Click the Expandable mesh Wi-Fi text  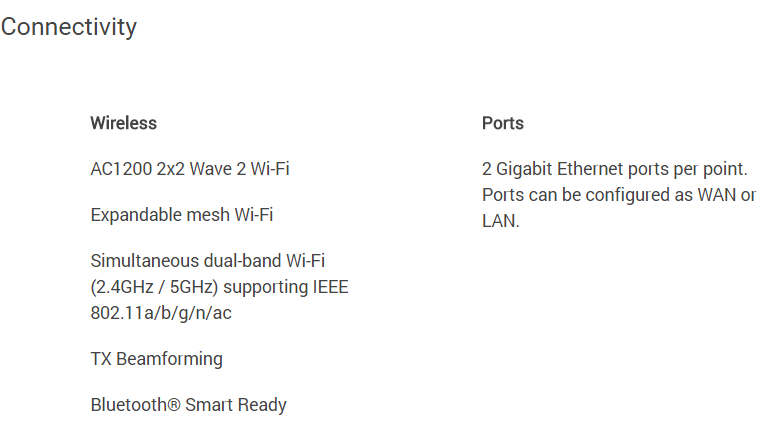(x=182, y=215)
